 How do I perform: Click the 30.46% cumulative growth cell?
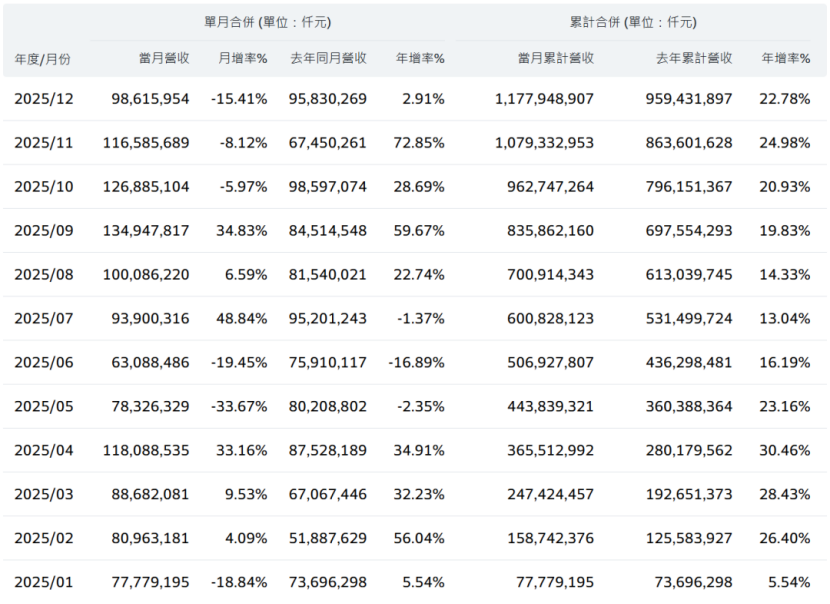(785, 451)
